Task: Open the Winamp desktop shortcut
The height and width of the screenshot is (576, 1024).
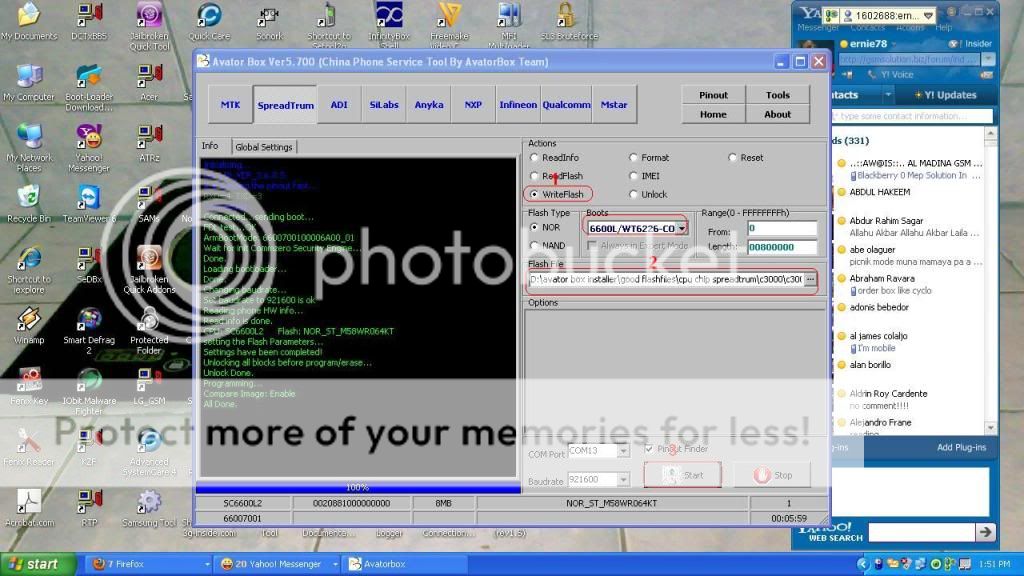Action: tap(29, 320)
